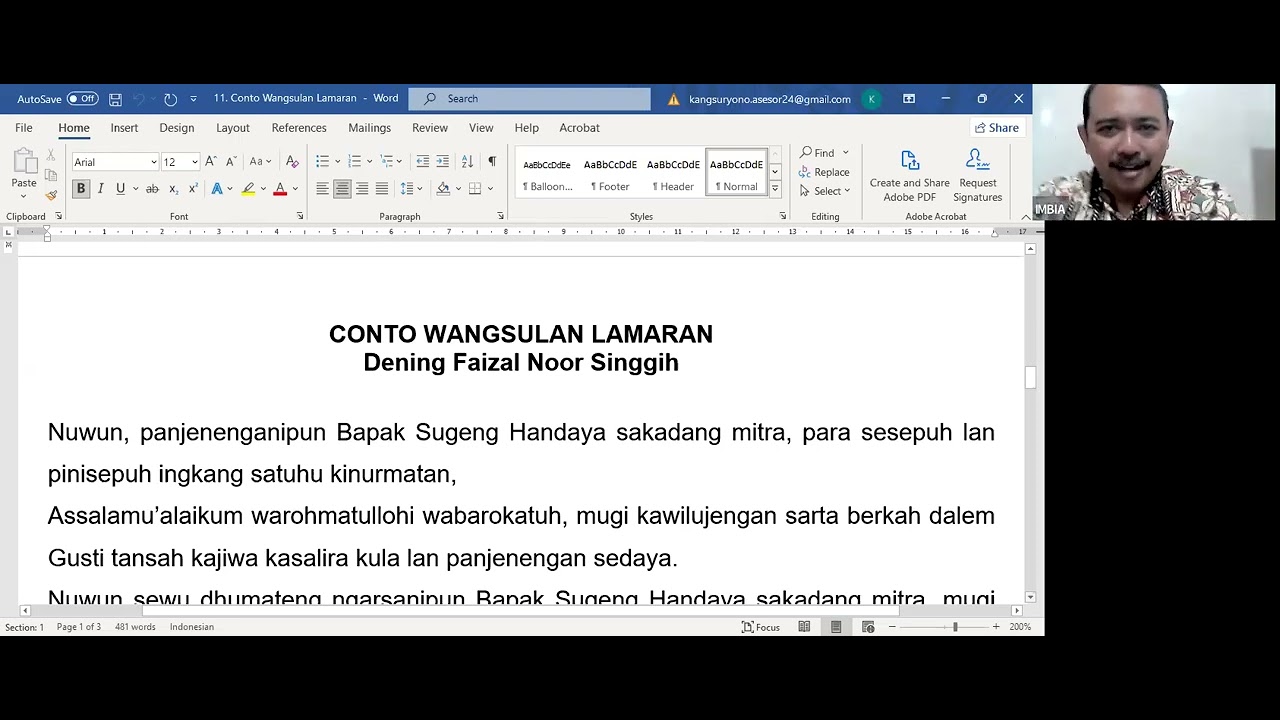Open Request Signatures in Adobe Acrobat
The image size is (1280, 720).
(x=977, y=176)
